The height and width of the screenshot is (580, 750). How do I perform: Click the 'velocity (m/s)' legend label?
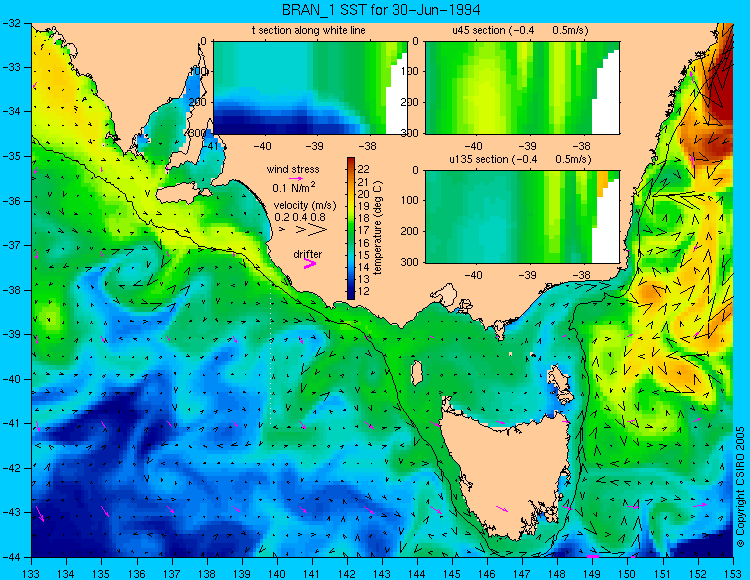(305, 206)
